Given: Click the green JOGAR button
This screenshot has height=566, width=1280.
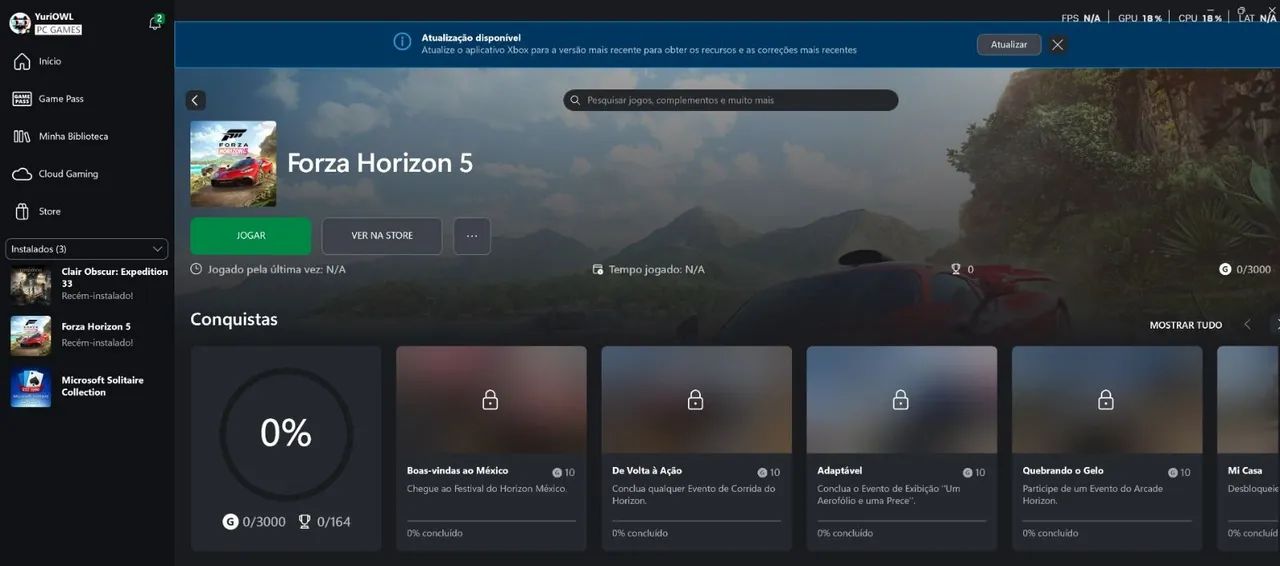Looking at the screenshot, I should [x=251, y=236].
